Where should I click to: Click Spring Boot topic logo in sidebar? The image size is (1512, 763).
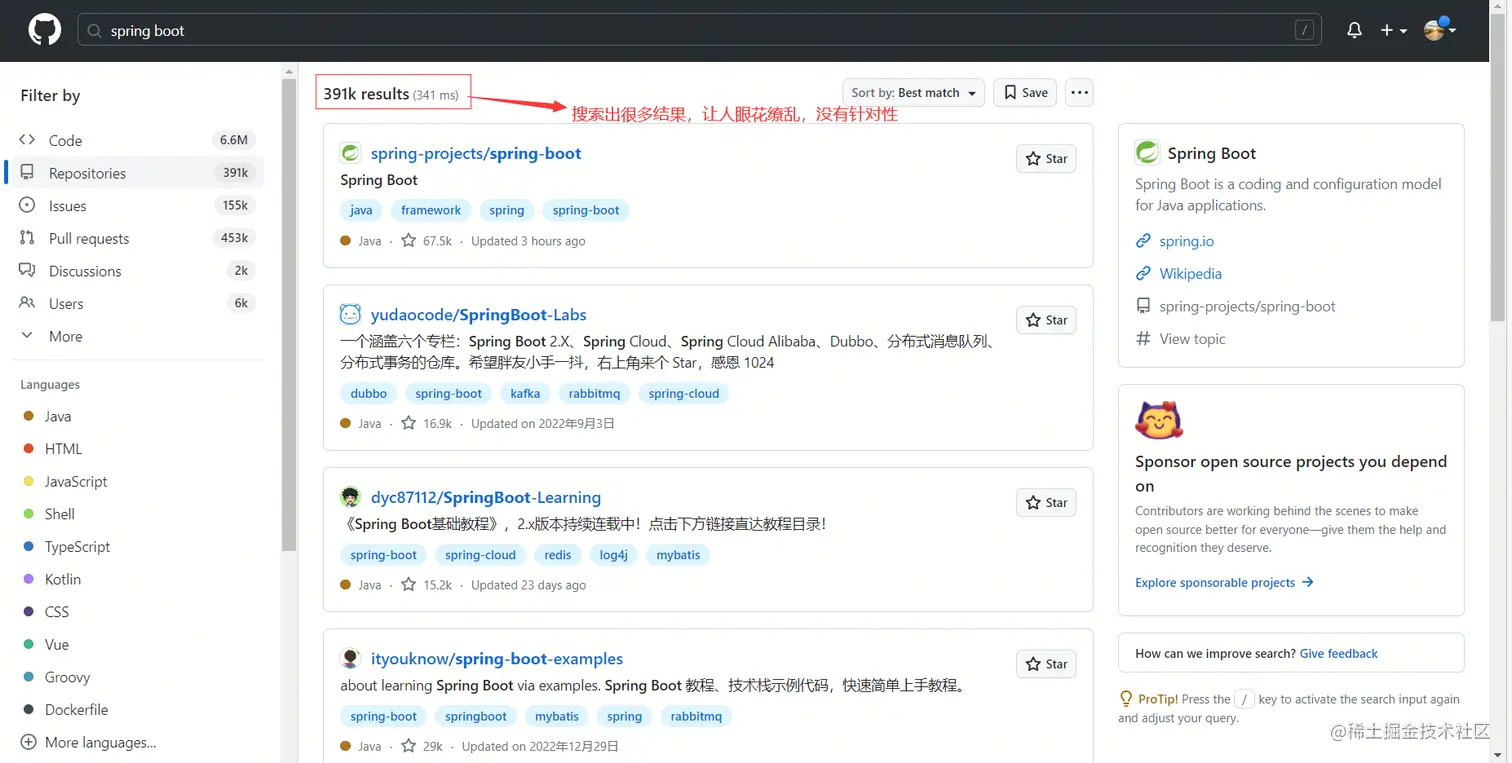tap(1146, 152)
